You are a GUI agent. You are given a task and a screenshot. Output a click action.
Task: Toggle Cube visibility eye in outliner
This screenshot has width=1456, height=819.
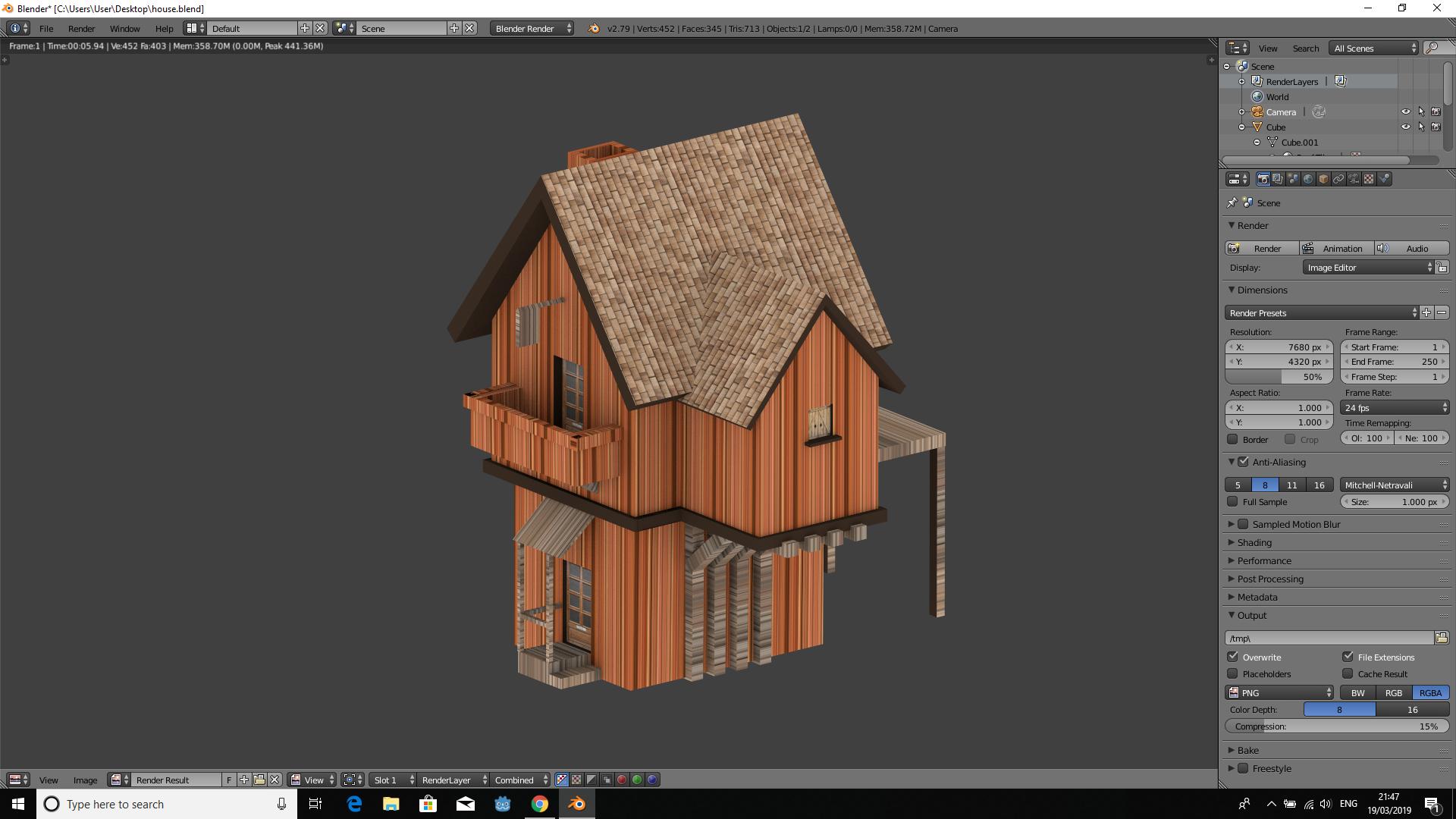click(x=1405, y=127)
